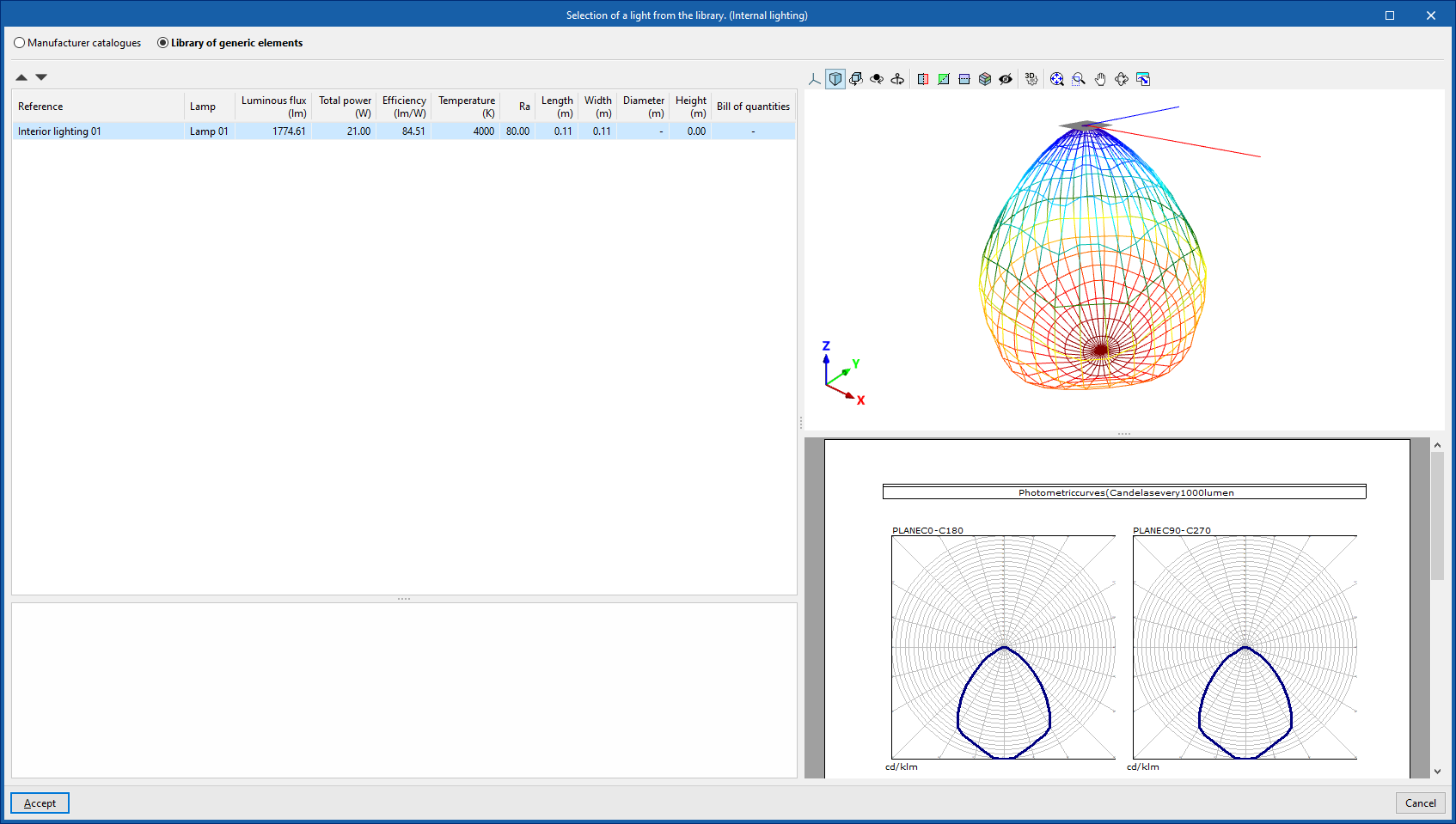The image size is (1456, 824).
Task: Move the selected row up with the arrow
Action: (x=21, y=77)
